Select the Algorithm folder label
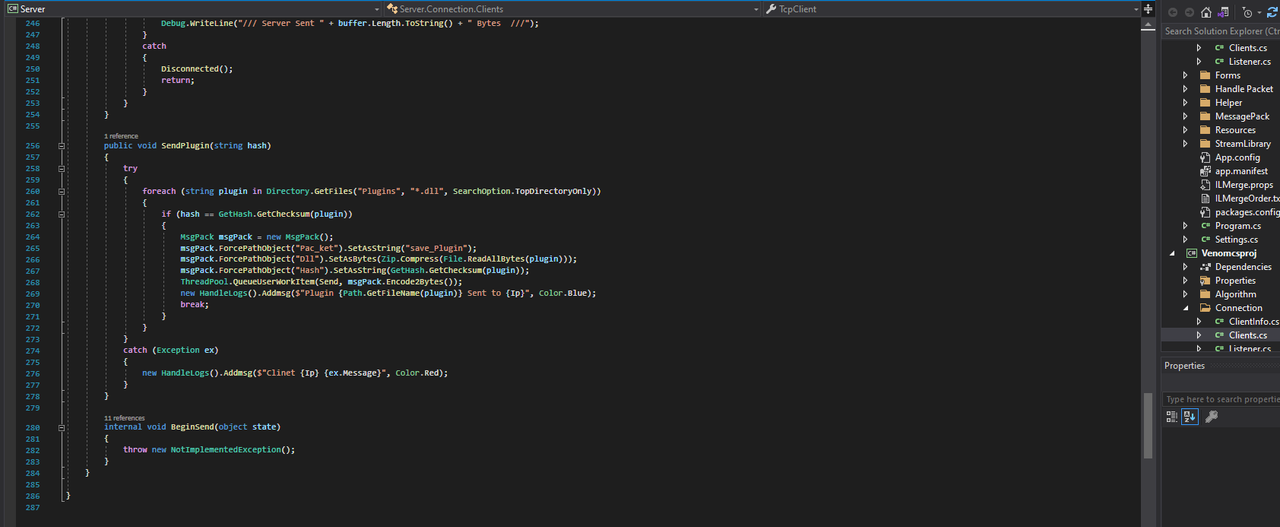This screenshot has height=527, width=1280. point(1236,294)
